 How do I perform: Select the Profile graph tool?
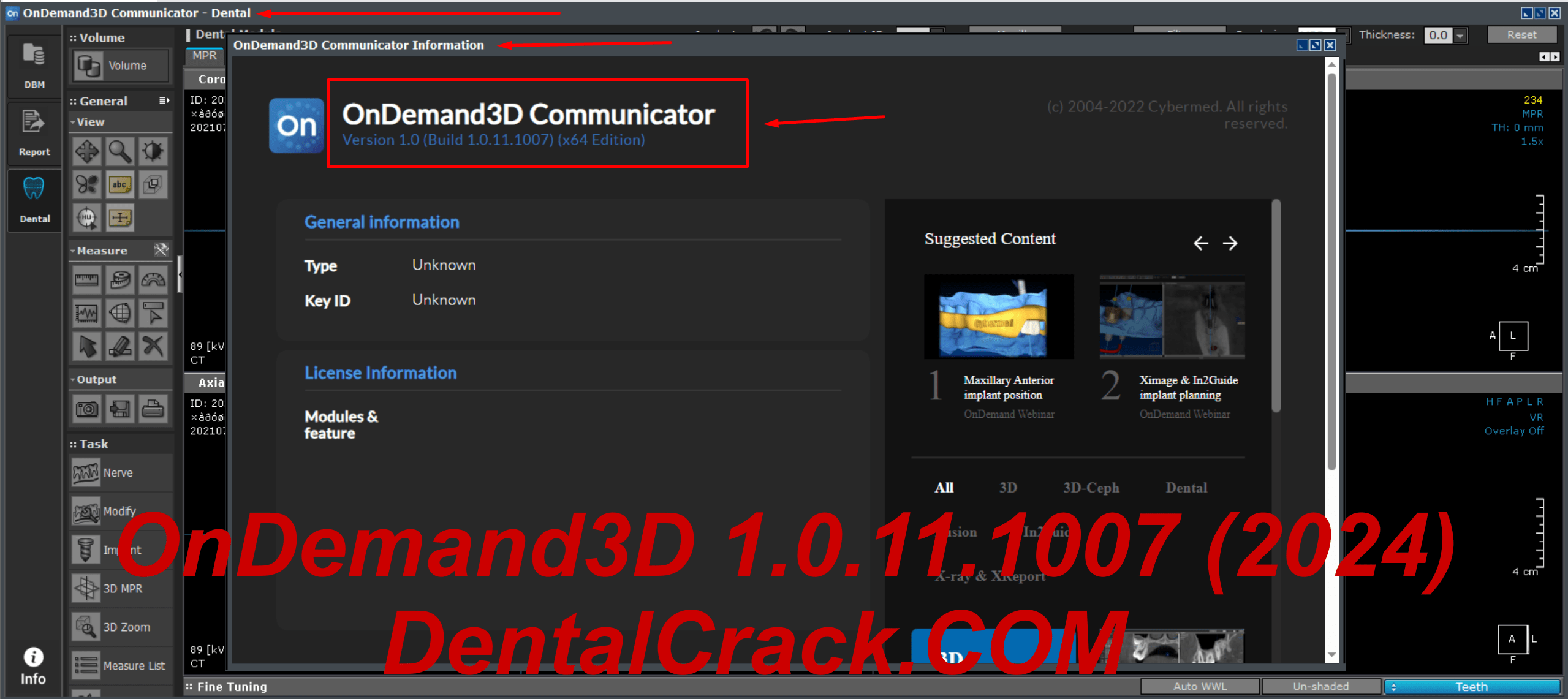click(x=86, y=313)
